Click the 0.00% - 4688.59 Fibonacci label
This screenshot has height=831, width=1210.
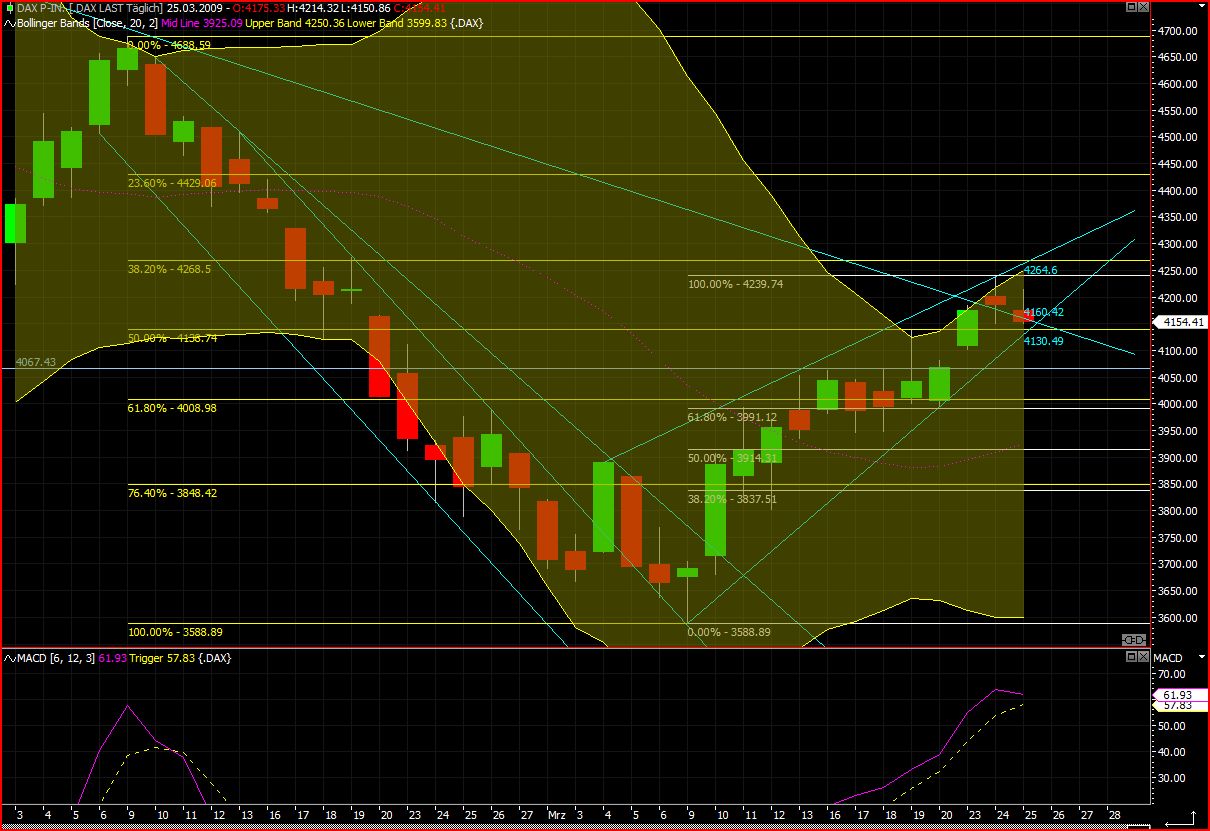(169, 45)
